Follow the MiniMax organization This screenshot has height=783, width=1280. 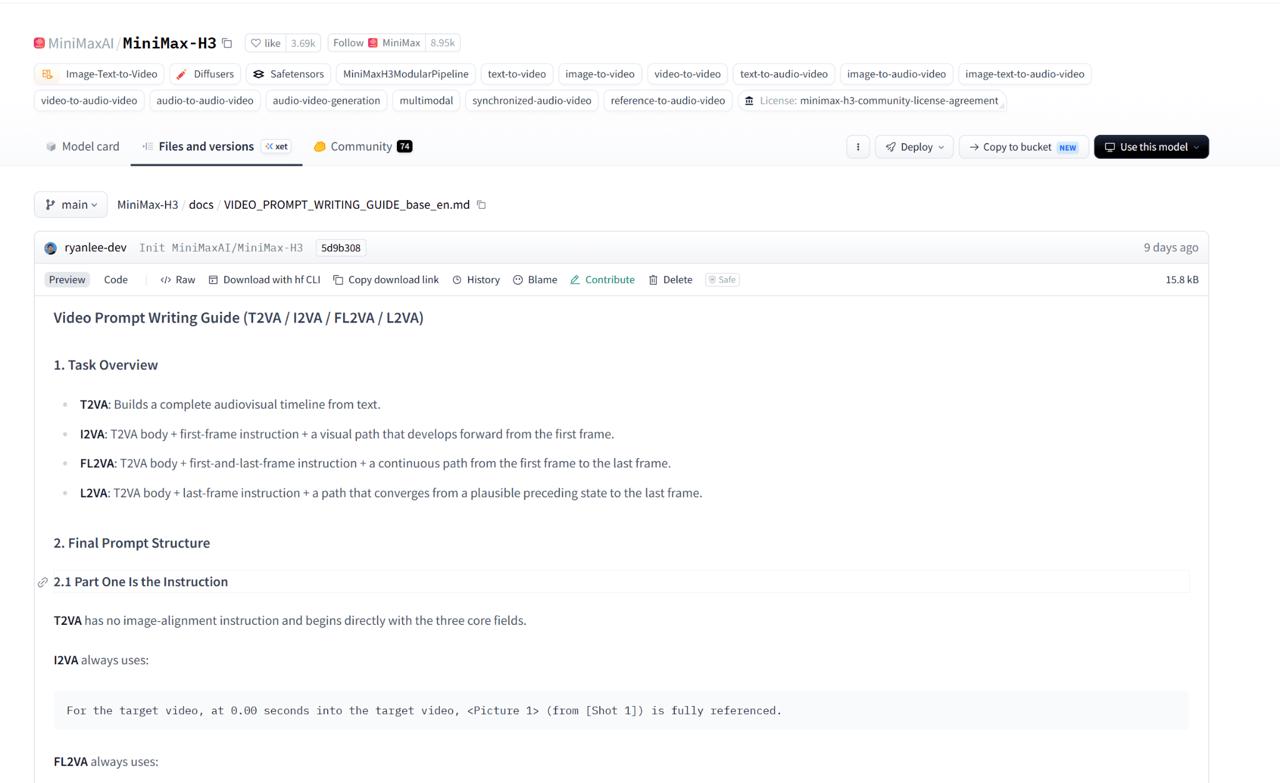coord(377,43)
